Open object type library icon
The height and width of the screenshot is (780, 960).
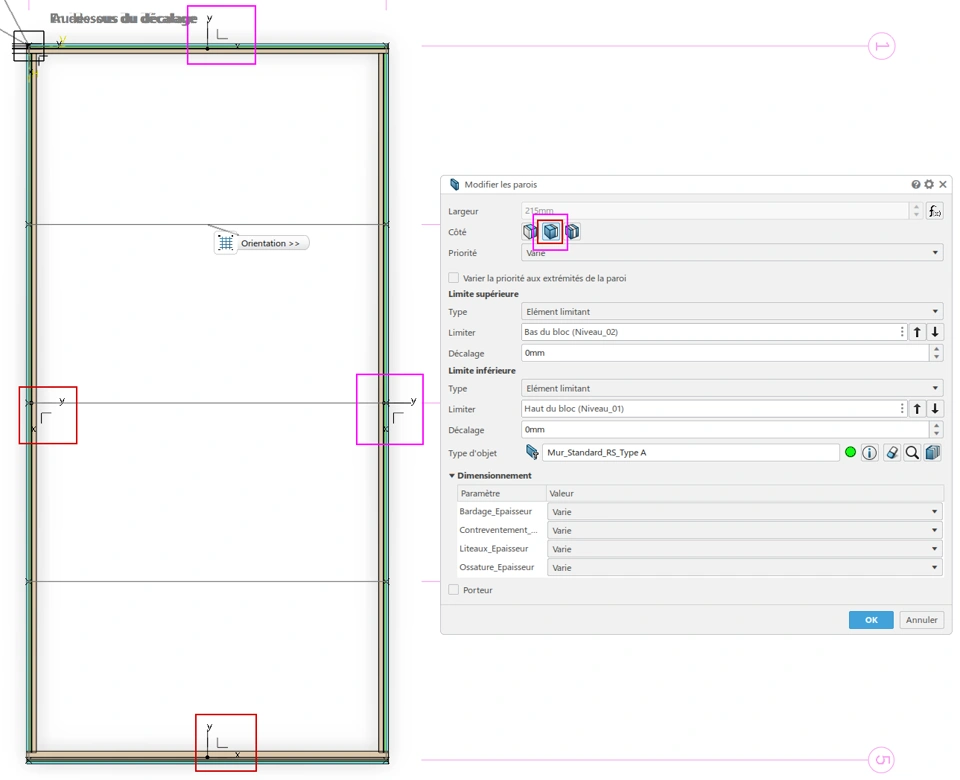[932, 452]
